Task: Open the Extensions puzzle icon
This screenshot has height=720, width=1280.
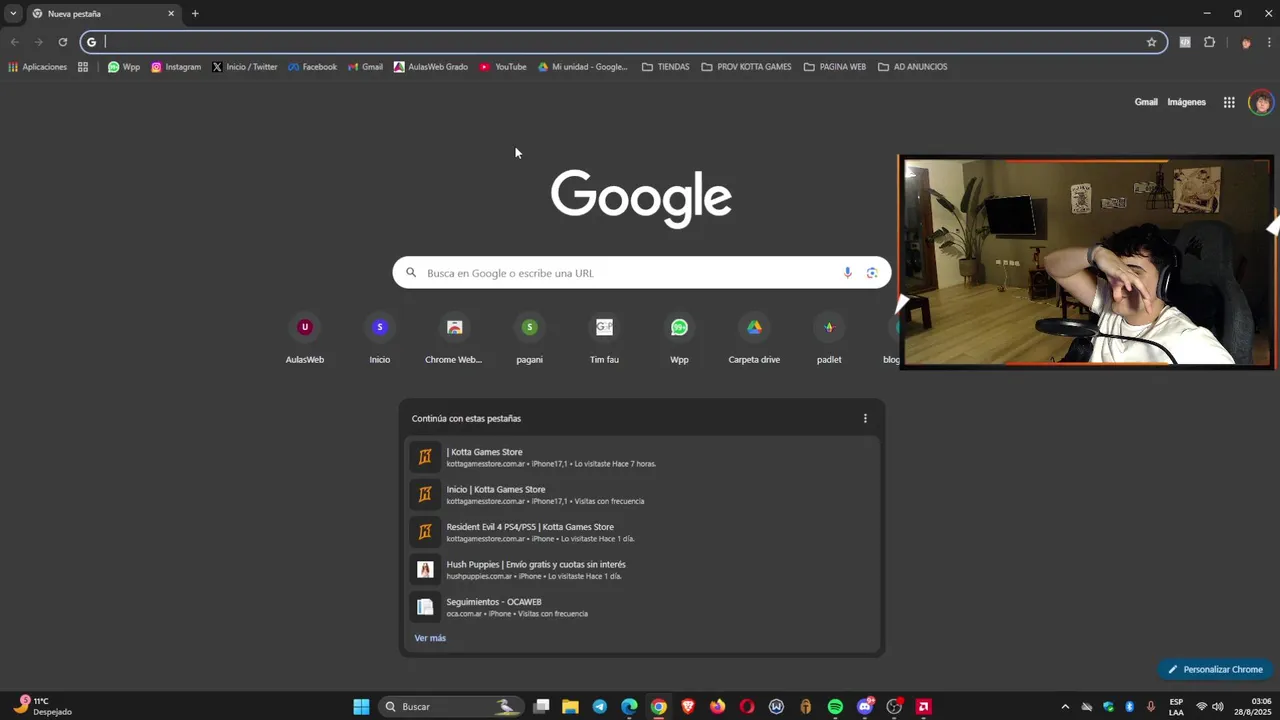Action: point(1209,42)
